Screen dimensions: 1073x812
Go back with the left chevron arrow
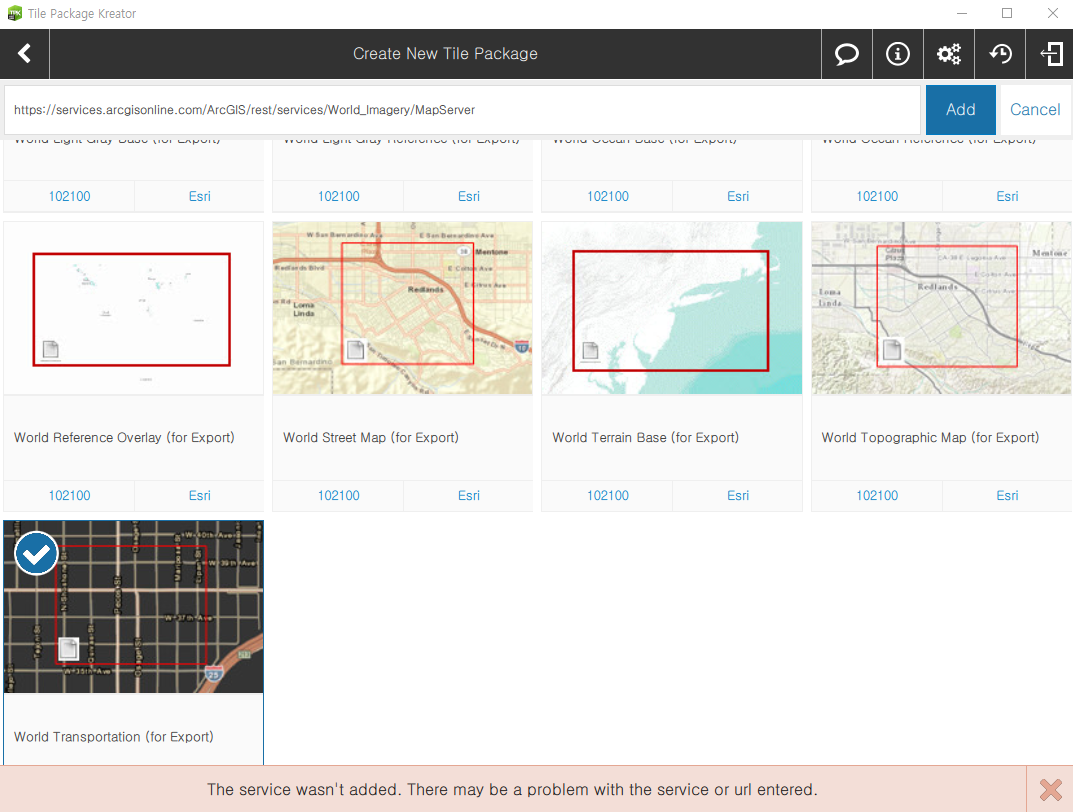pyautogui.click(x=25, y=53)
